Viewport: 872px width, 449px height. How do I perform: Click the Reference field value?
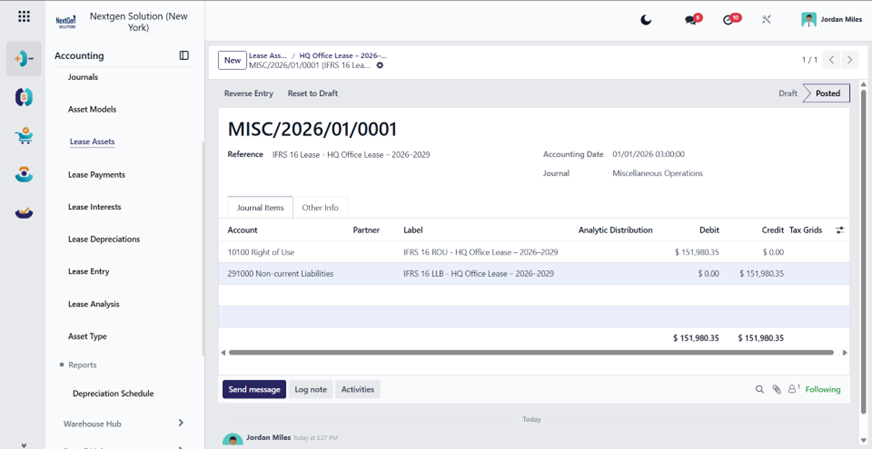click(x=351, y=155)
